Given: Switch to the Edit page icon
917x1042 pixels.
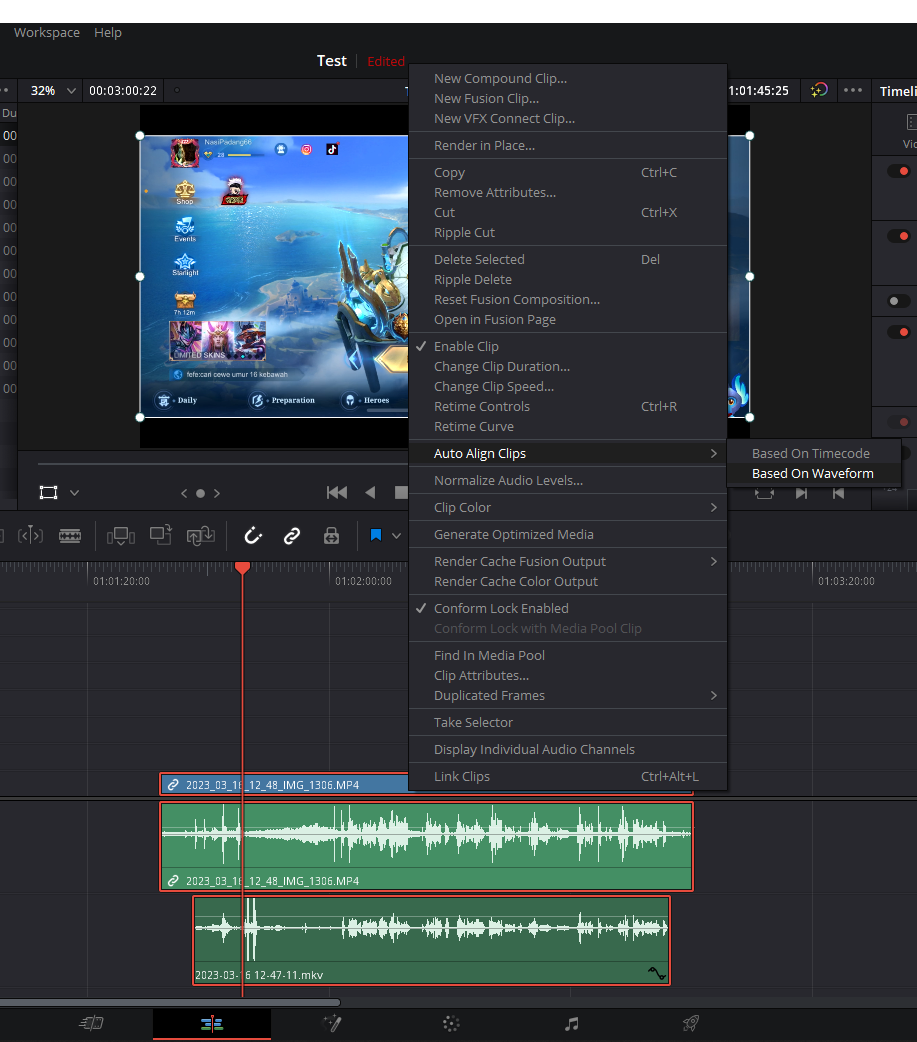Looking at the screenshot, I should (x=212, y=1023).
